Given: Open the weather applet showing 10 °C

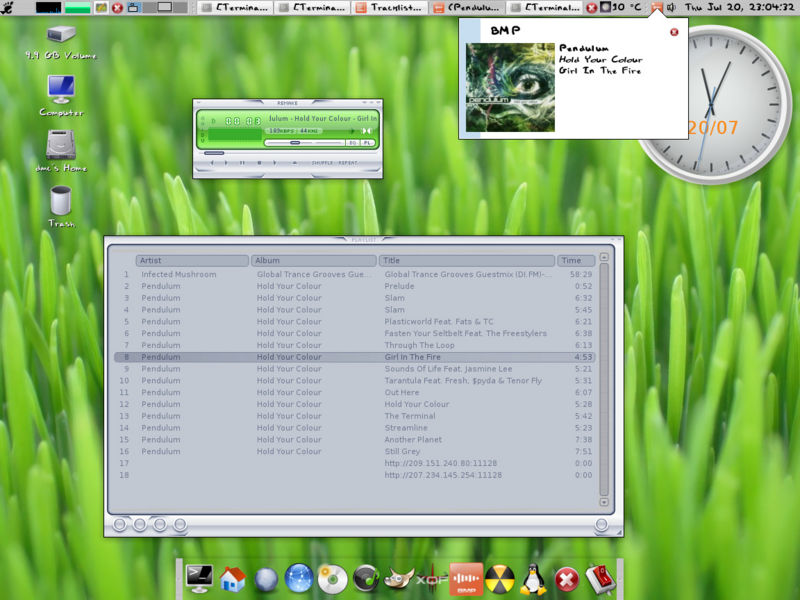Looking at the screenshot, I should (621, 8).
